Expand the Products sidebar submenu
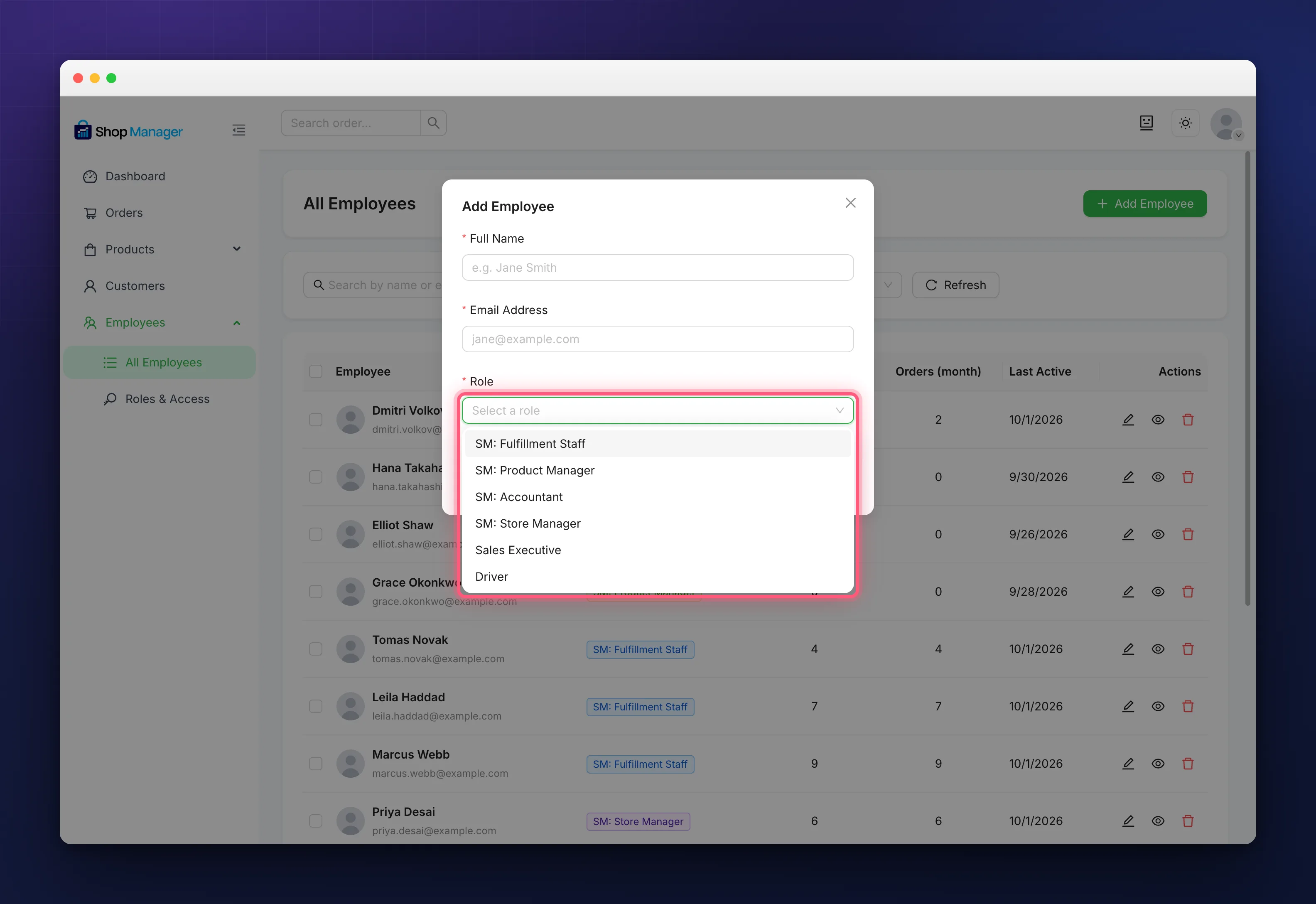This screenshot has height=904, width=1316. [x=237, y=249]
